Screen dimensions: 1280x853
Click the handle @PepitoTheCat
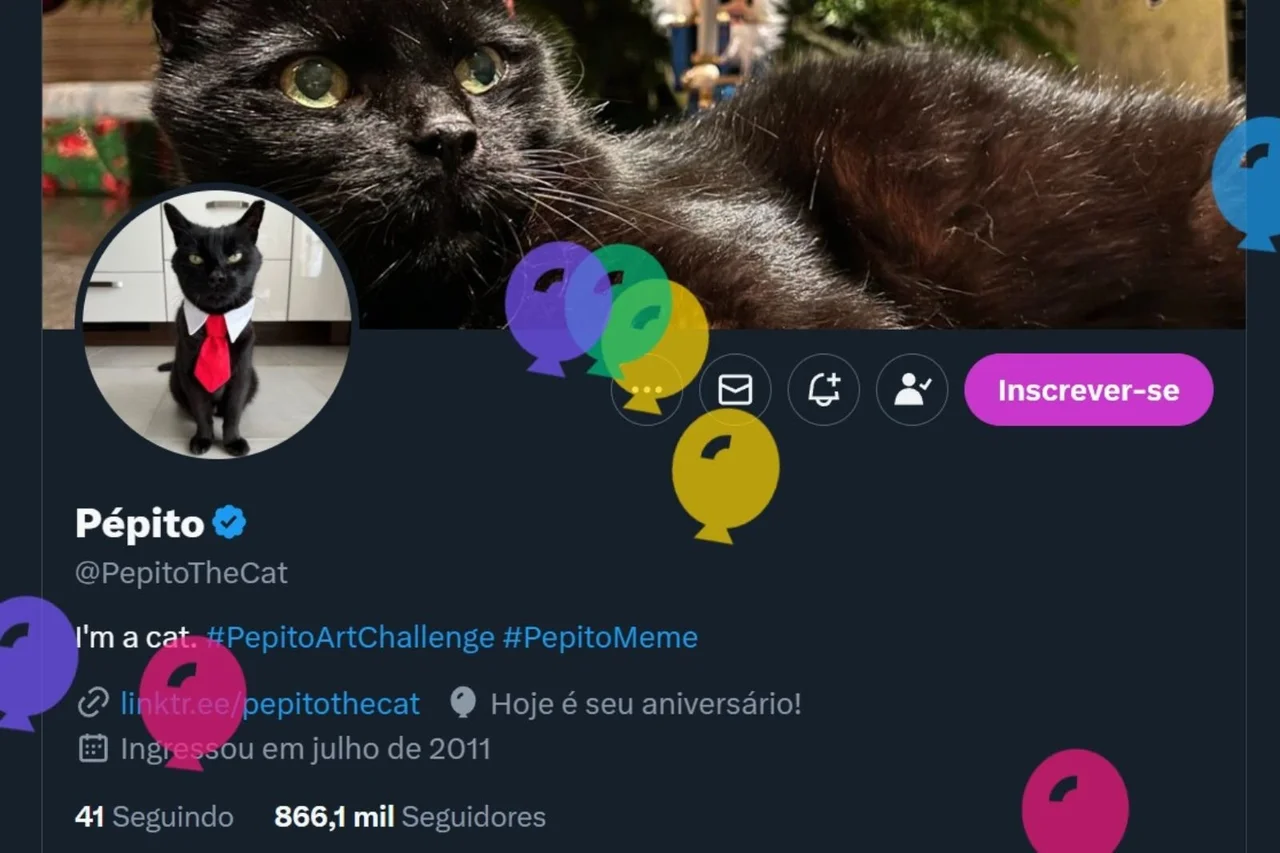(181, 572)
